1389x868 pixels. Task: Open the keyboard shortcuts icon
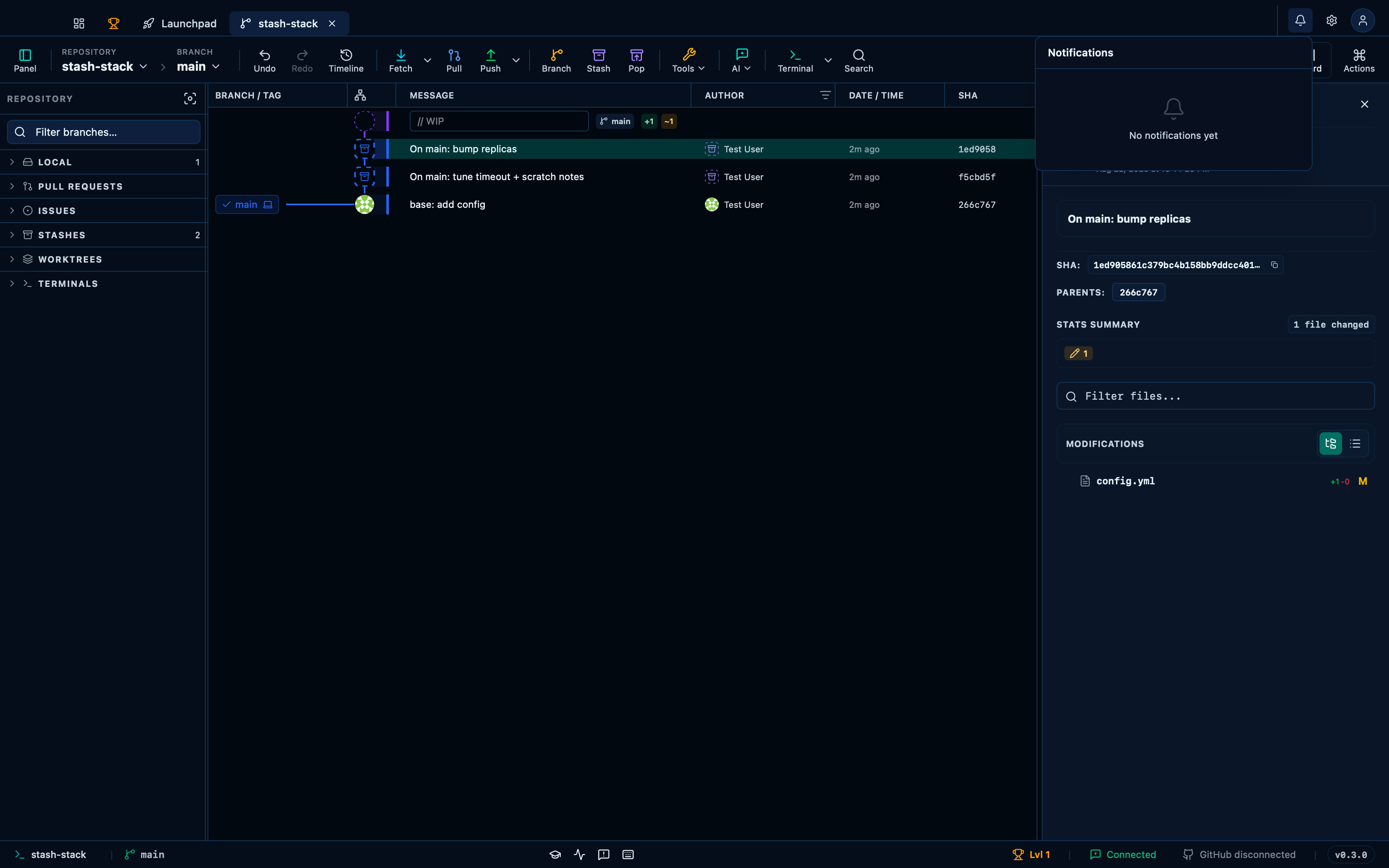[x=628, y=854]
